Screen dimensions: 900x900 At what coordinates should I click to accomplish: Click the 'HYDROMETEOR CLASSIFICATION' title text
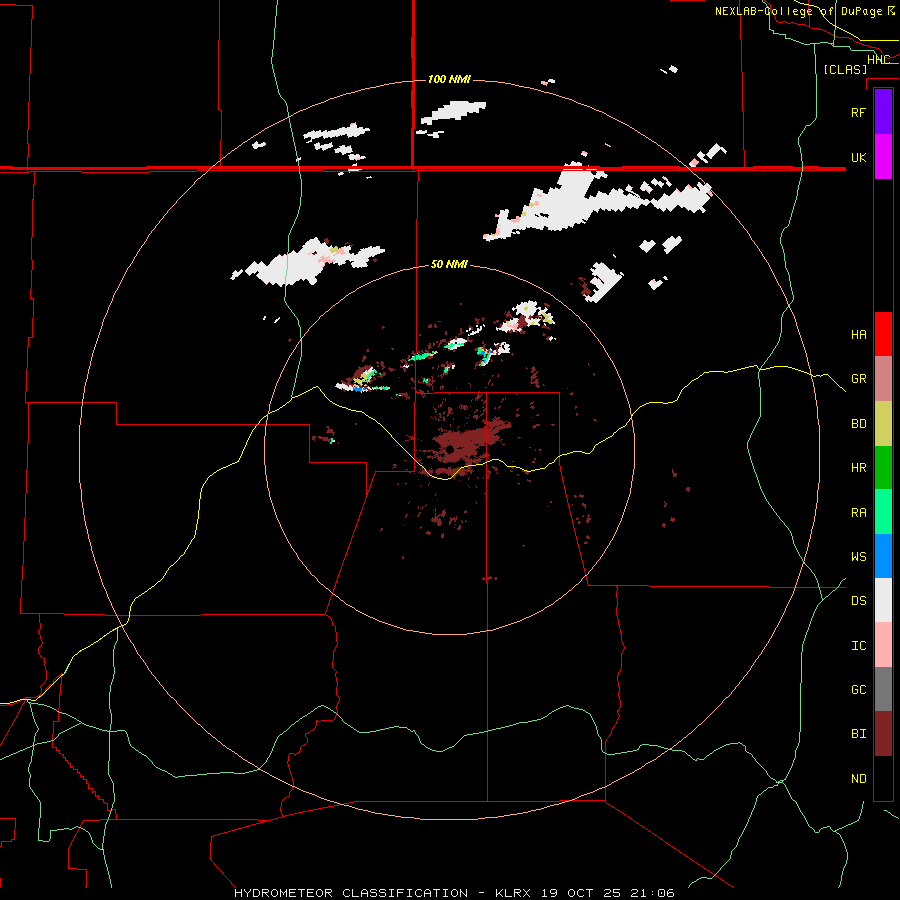[351, 893]
